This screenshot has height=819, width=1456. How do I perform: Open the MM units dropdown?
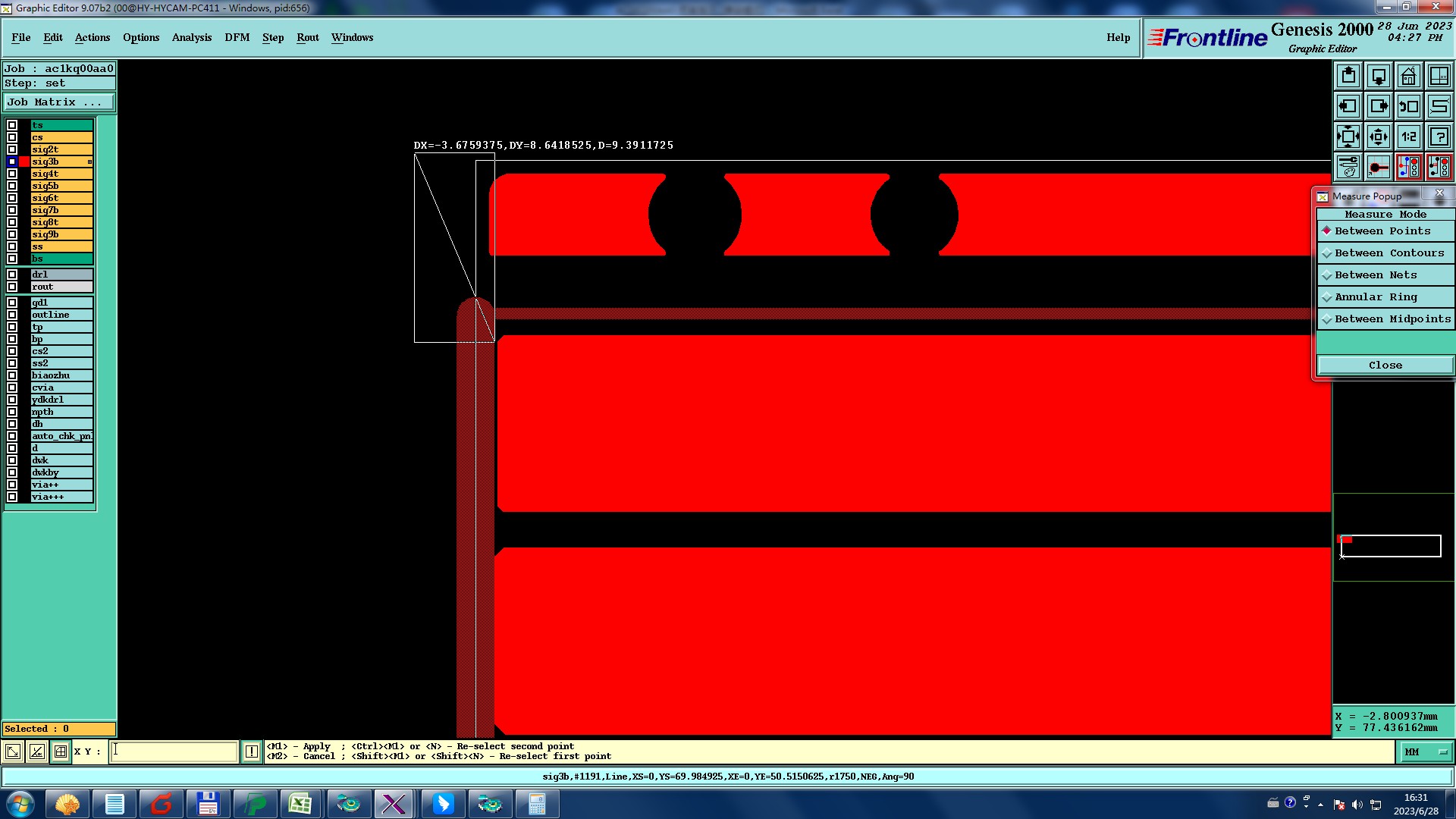[x=1425, y=752]
